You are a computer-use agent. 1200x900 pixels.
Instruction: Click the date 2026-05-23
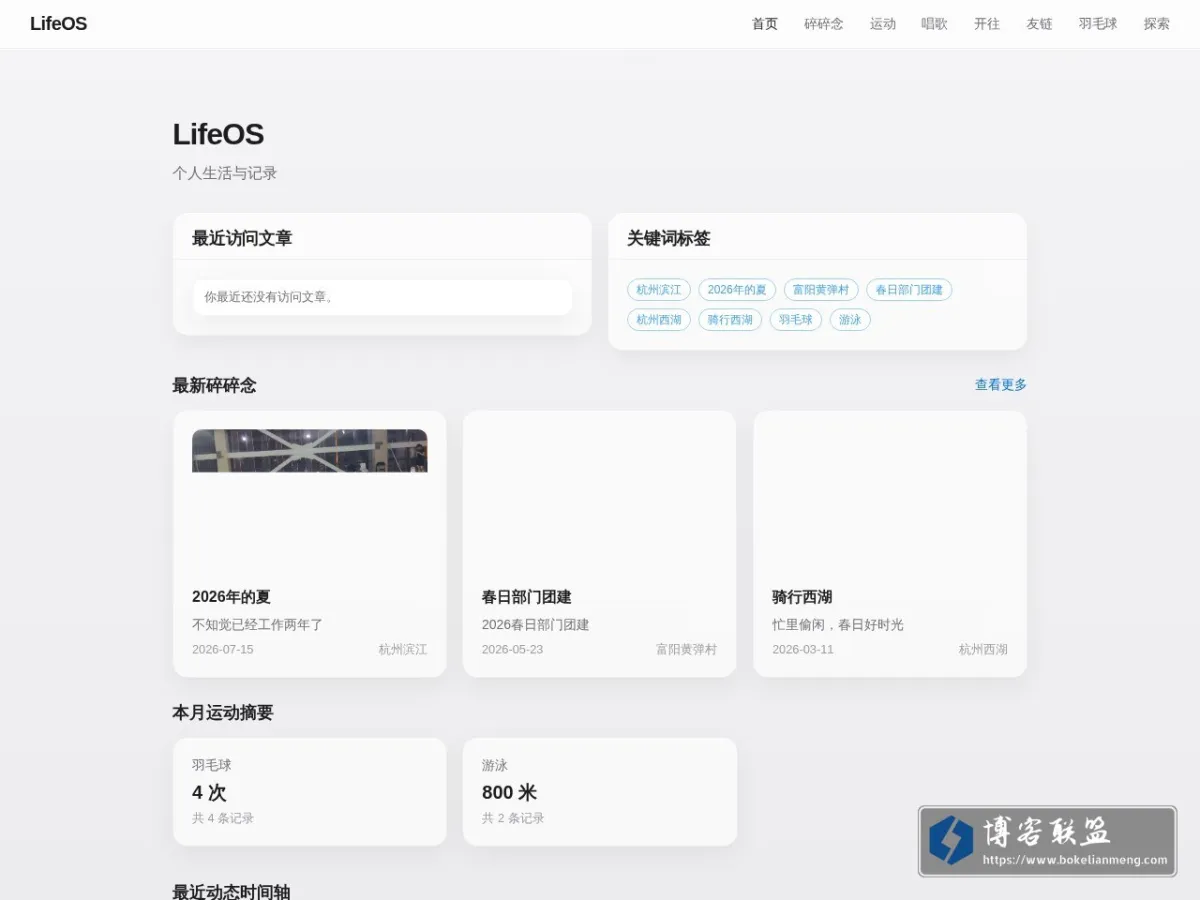(x=512, y=650)
